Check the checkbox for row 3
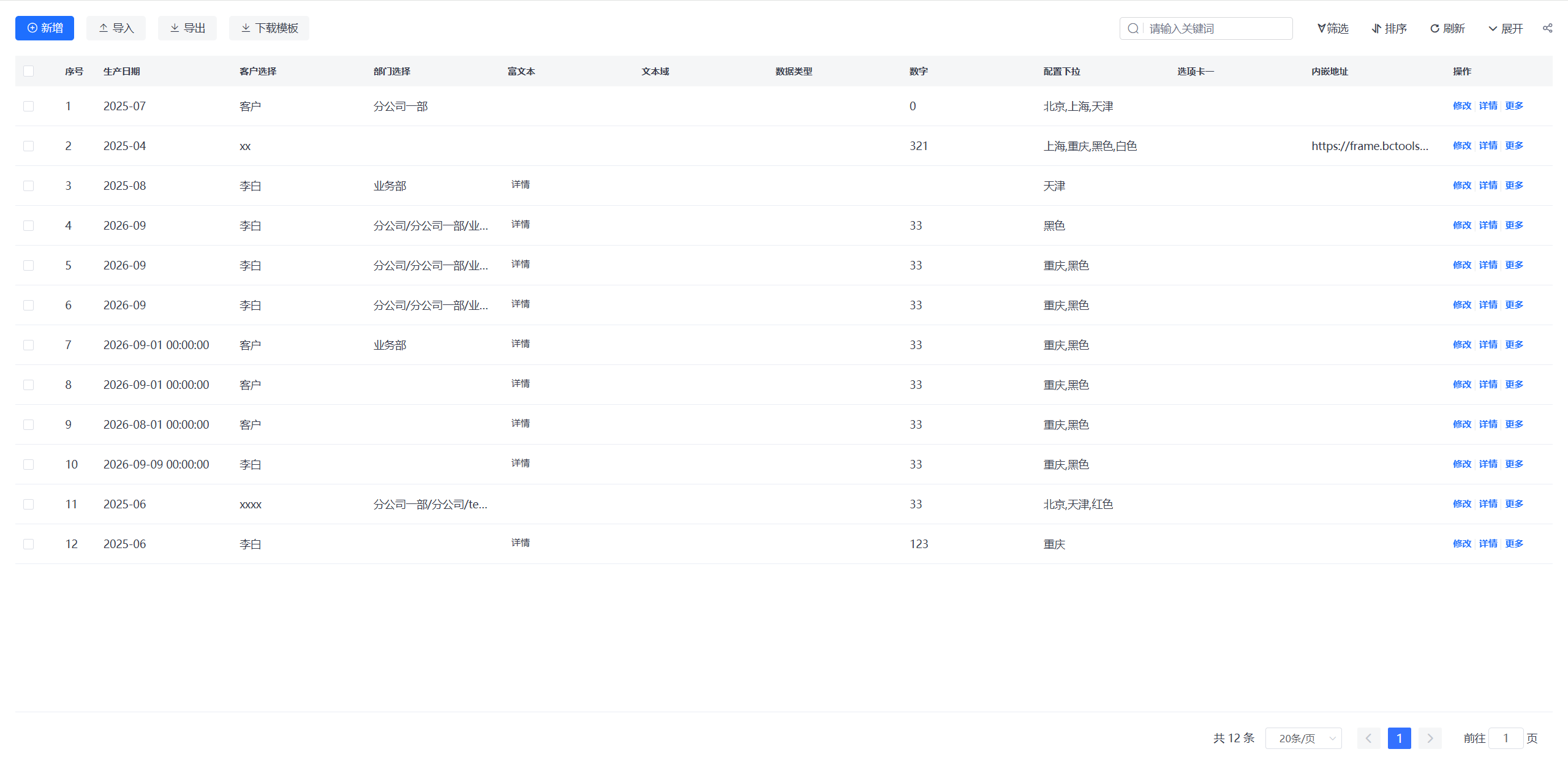The width and height of the screenshot is (1568, 779). coord(28,186)
